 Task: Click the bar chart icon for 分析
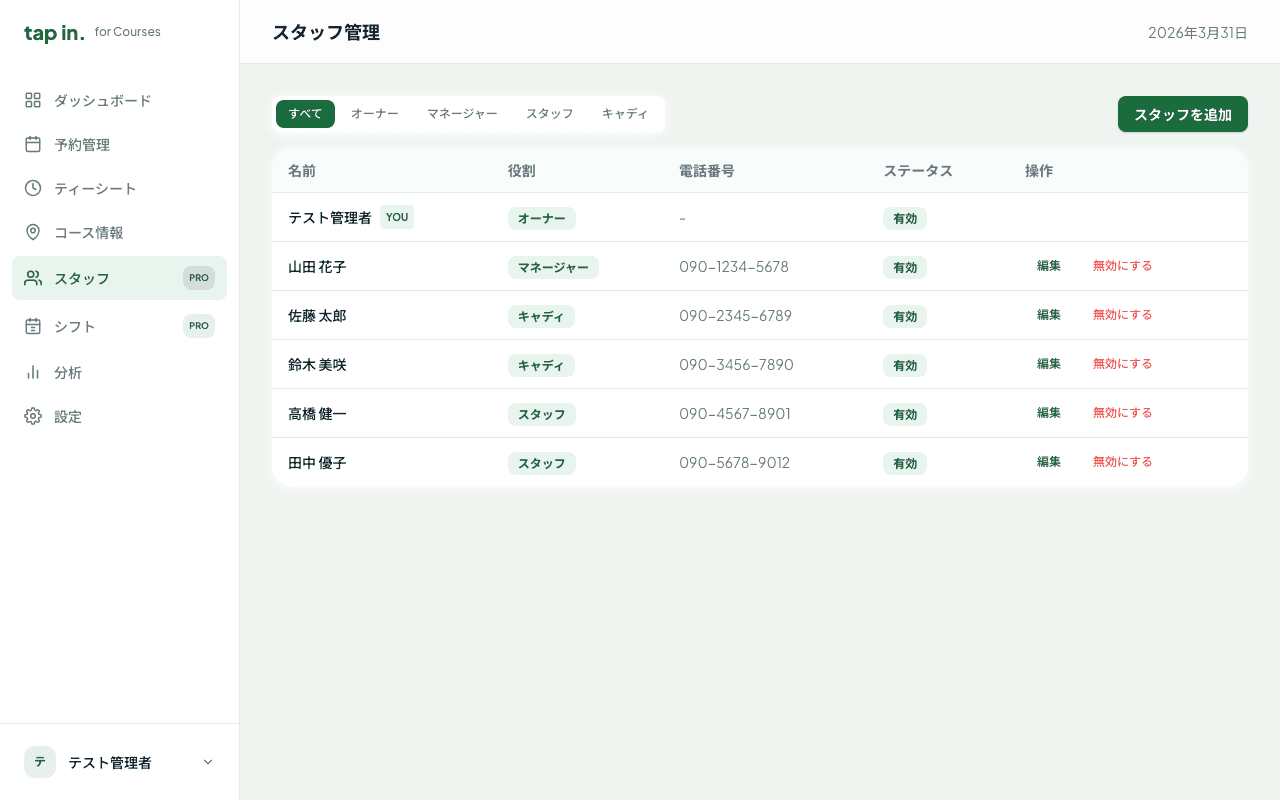click(33, 372)
